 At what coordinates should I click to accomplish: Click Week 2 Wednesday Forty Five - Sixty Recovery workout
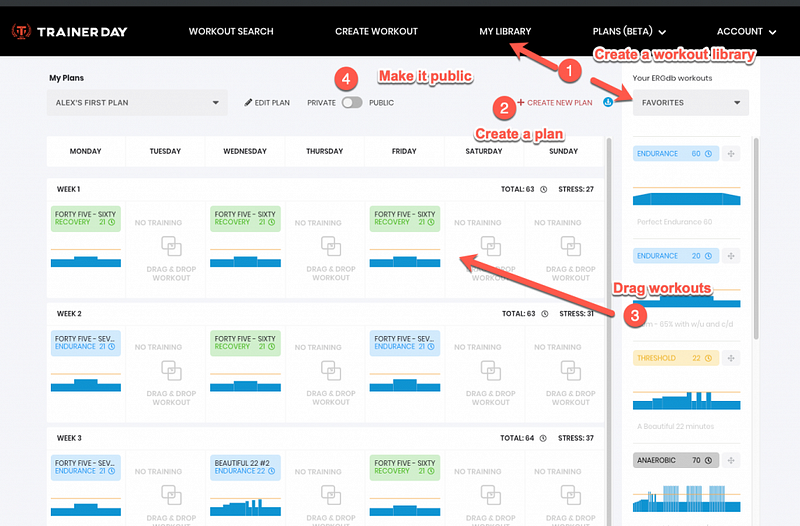point(245,343)
